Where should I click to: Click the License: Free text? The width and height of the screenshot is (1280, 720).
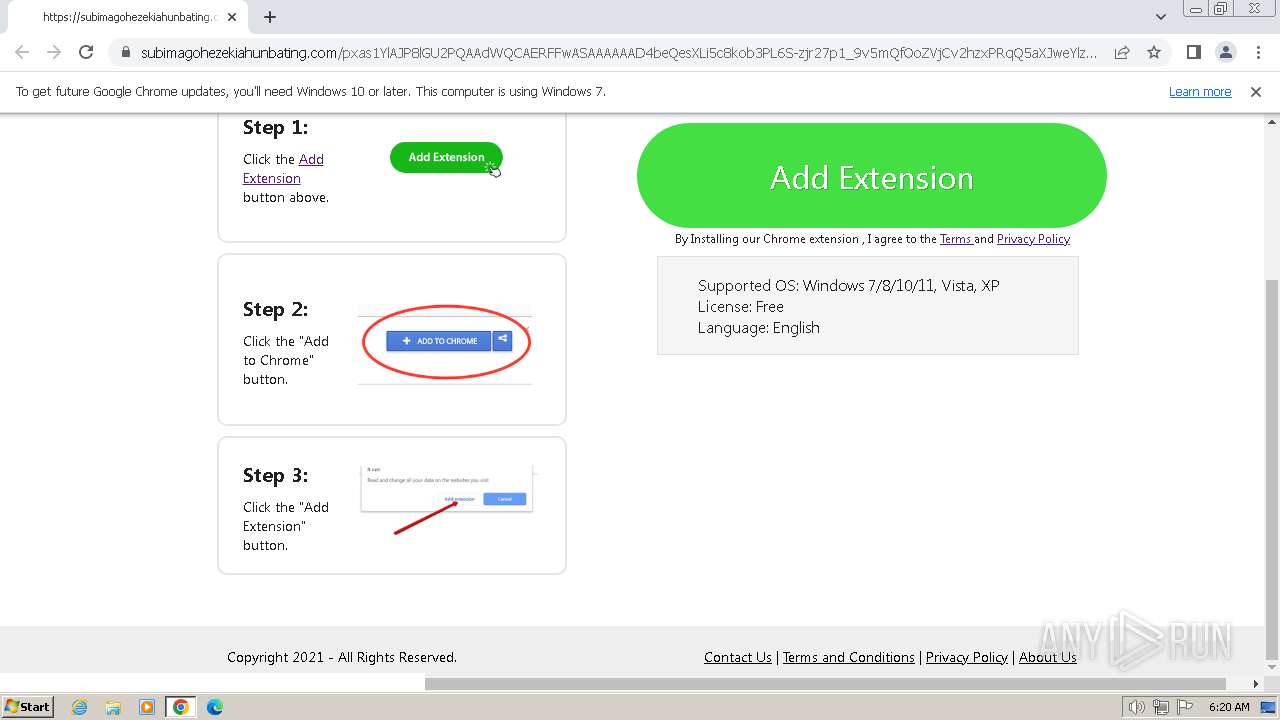click(x=741, y=307)
